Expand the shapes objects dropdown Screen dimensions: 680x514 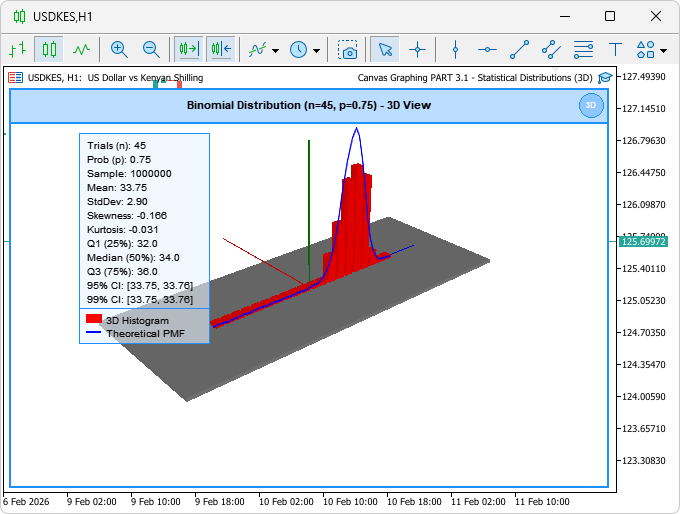click(x=662, y=50)
